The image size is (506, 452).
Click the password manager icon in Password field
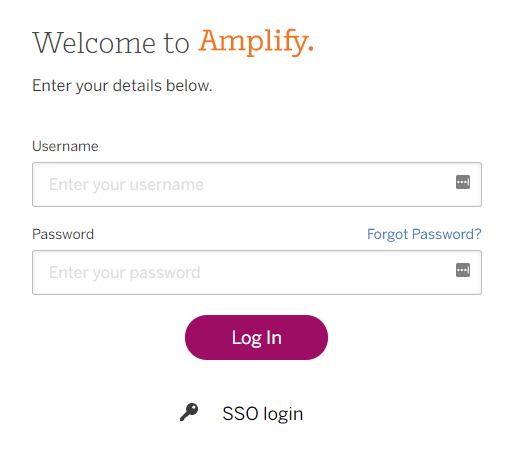point(463,270)
